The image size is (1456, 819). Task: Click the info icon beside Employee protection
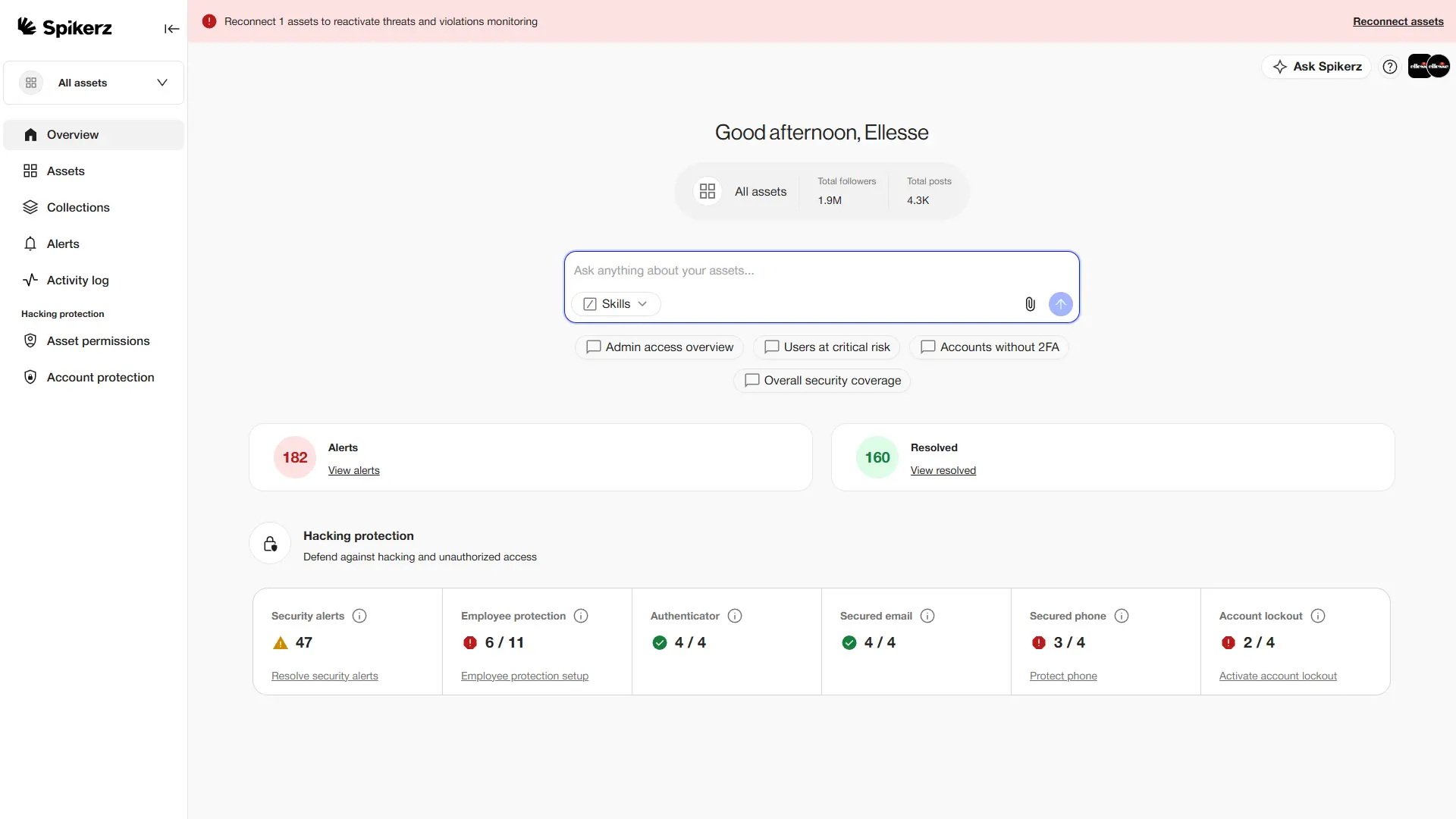[581, 616]
